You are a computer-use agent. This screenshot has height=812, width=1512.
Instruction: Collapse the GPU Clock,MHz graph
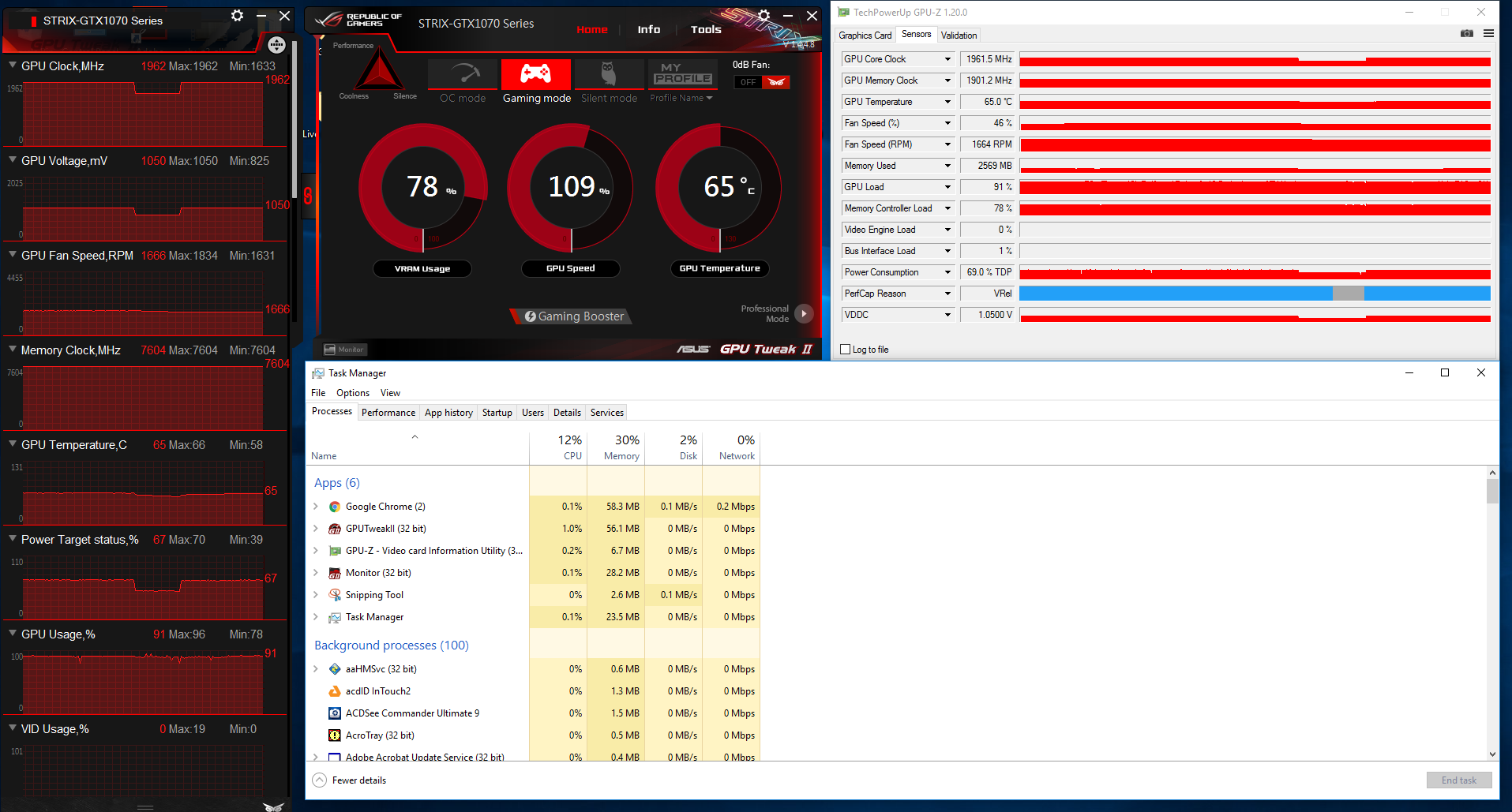tap(13, 65)
